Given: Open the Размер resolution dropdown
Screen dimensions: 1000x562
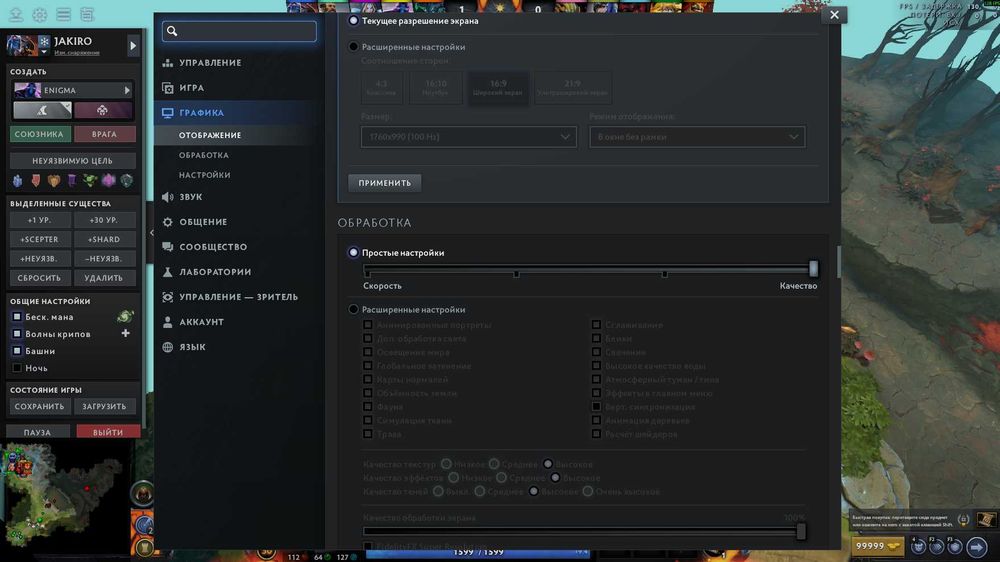Looking at the screenshot, I should point(469,137).
